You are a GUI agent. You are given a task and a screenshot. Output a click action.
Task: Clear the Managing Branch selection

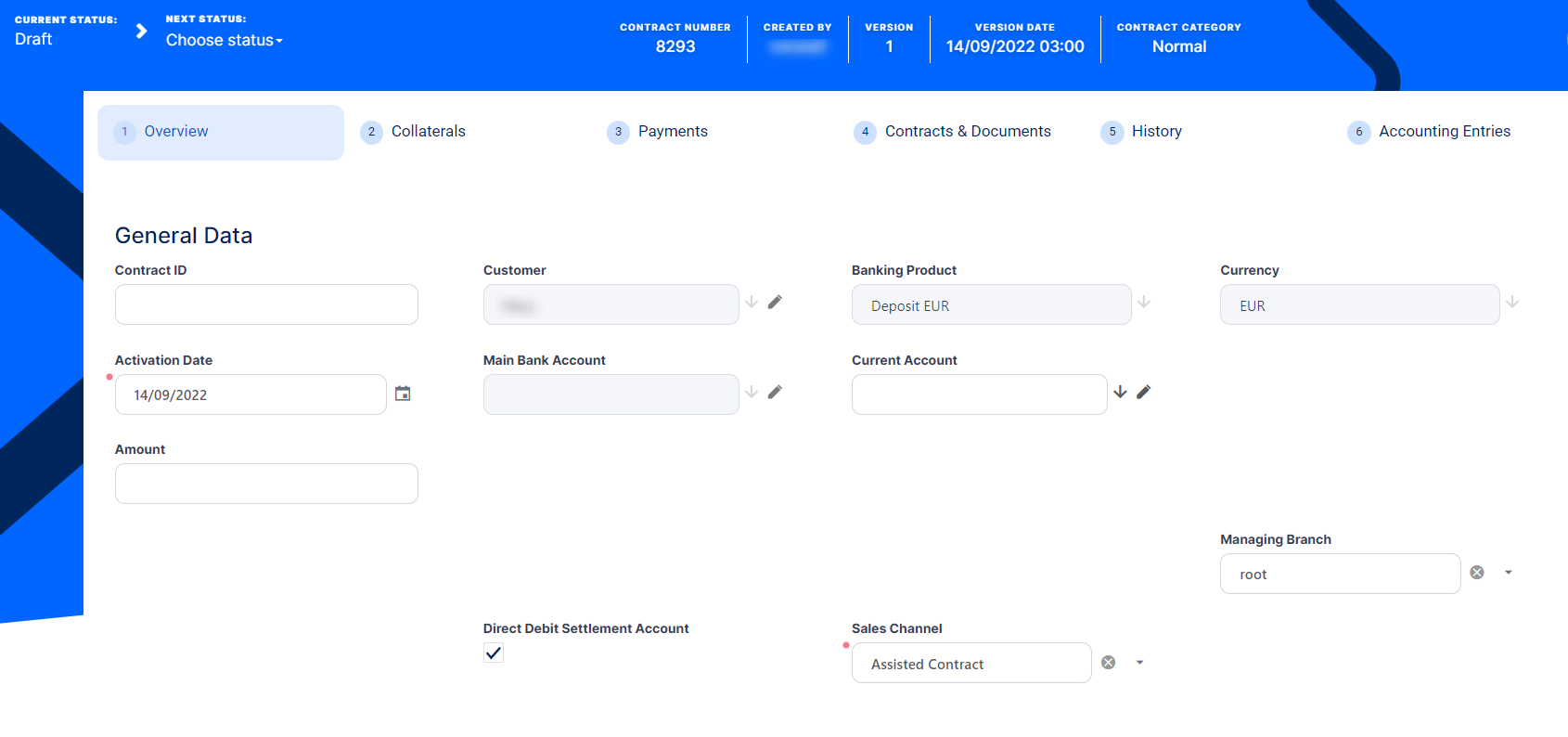pos(1477,573)
